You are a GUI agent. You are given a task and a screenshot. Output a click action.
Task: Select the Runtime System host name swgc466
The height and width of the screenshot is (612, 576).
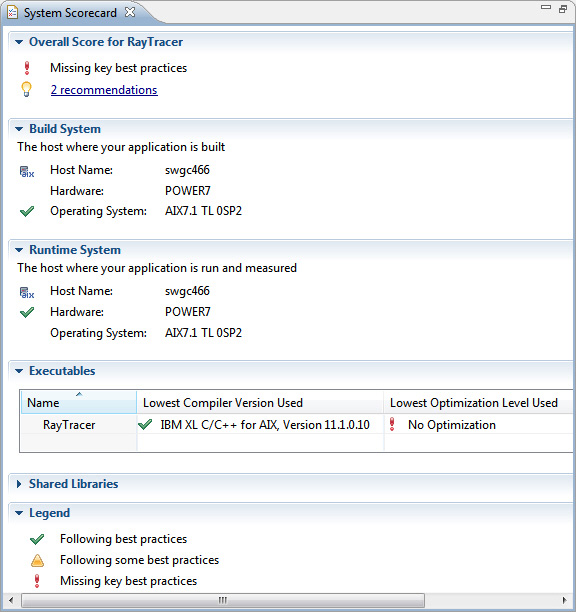(187, 291)
